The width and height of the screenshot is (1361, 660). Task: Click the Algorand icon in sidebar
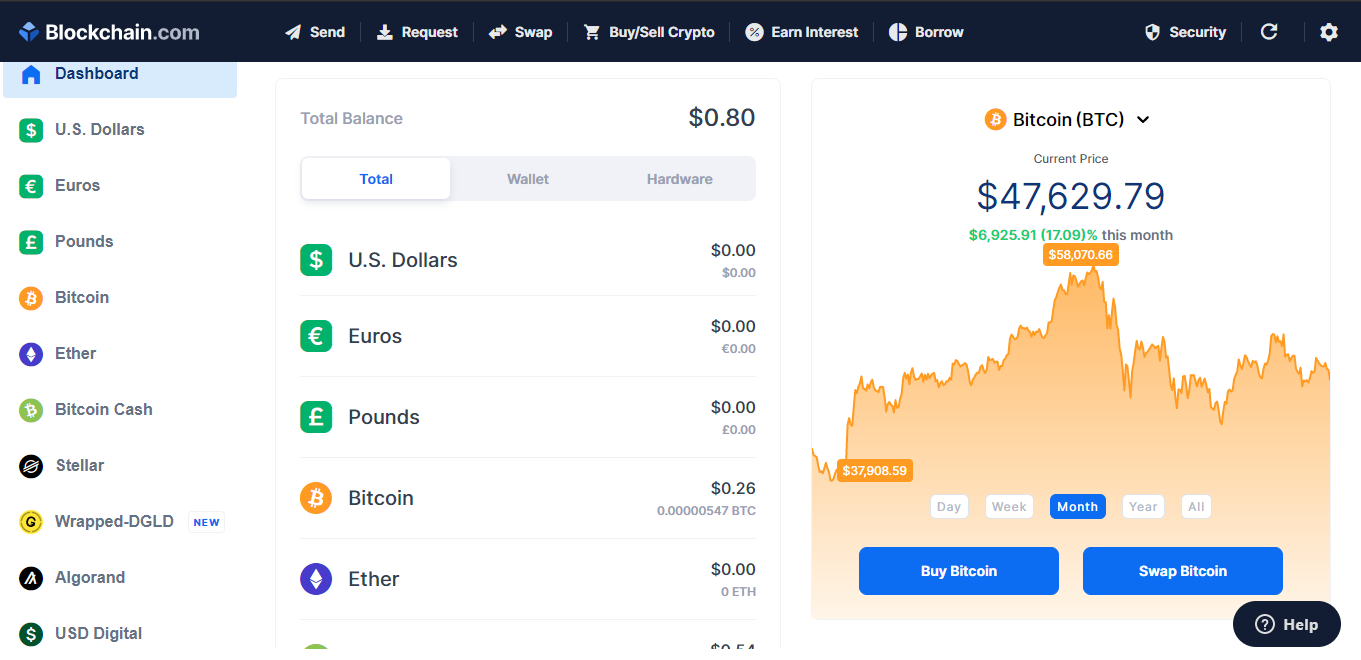[31, 578]
